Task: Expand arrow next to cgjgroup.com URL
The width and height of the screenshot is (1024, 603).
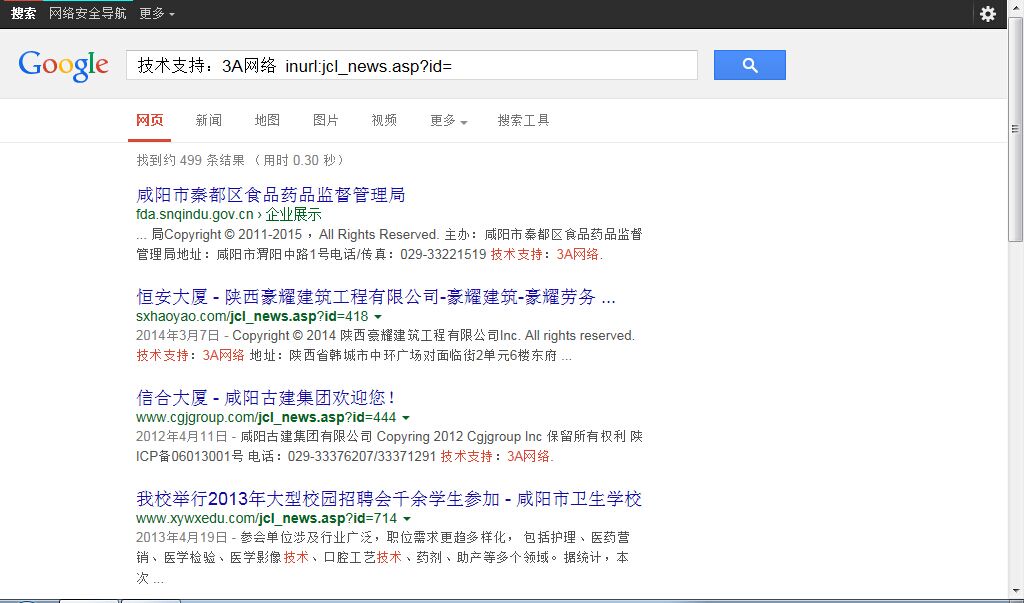Action: pyautogui.click(x=406, y=417)
